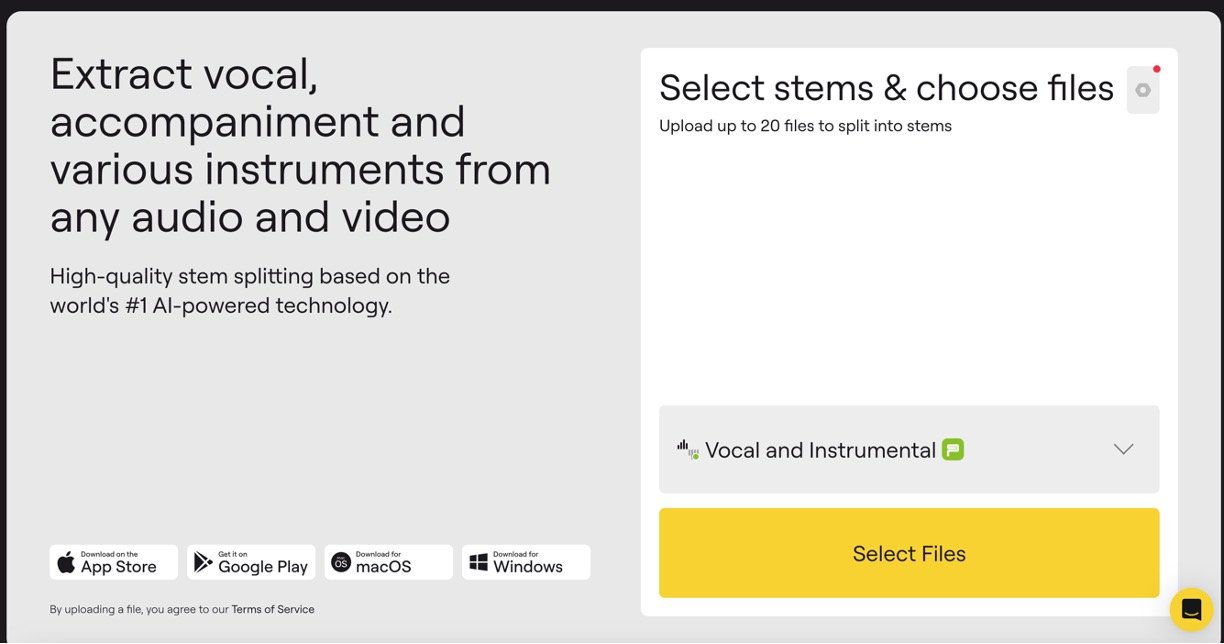Open the yellow chat support bubble
Image resolution: width=1224 pixels, height=644 pixels.
pos(1191,609)
